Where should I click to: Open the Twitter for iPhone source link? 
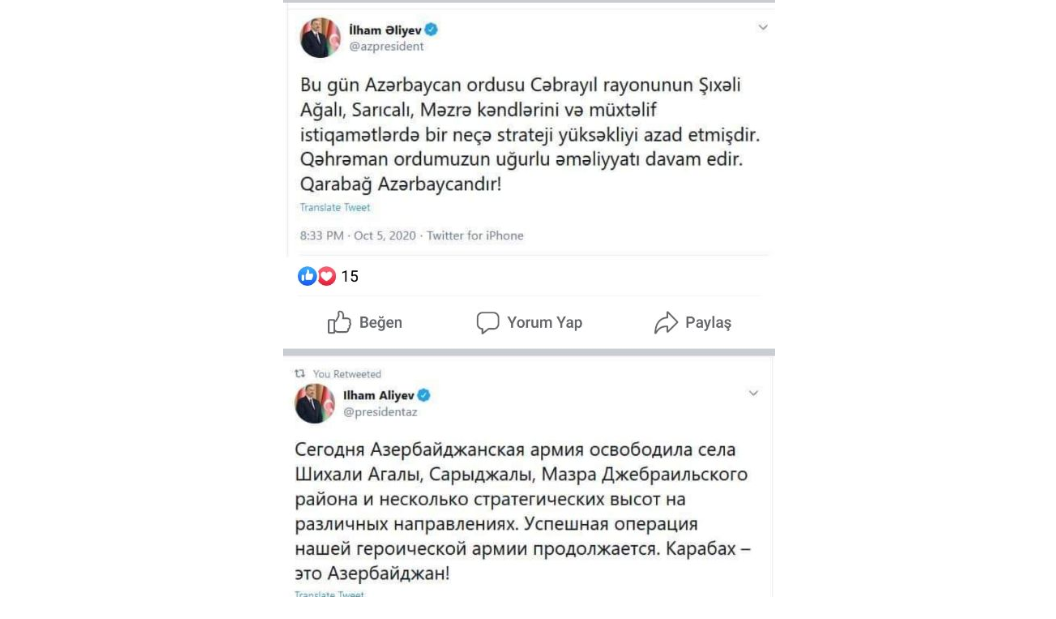(475, 236)
